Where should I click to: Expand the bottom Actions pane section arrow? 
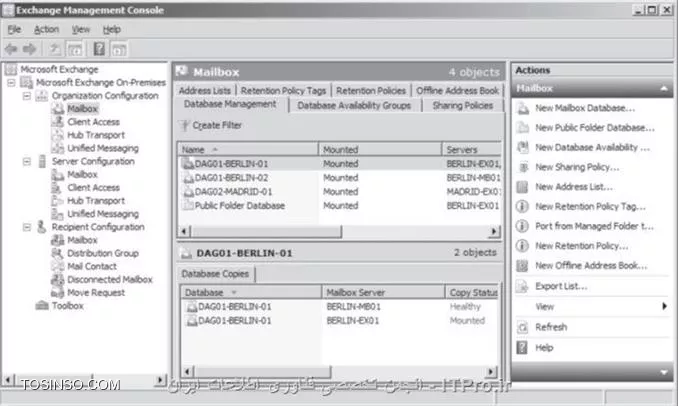point(664,372)
